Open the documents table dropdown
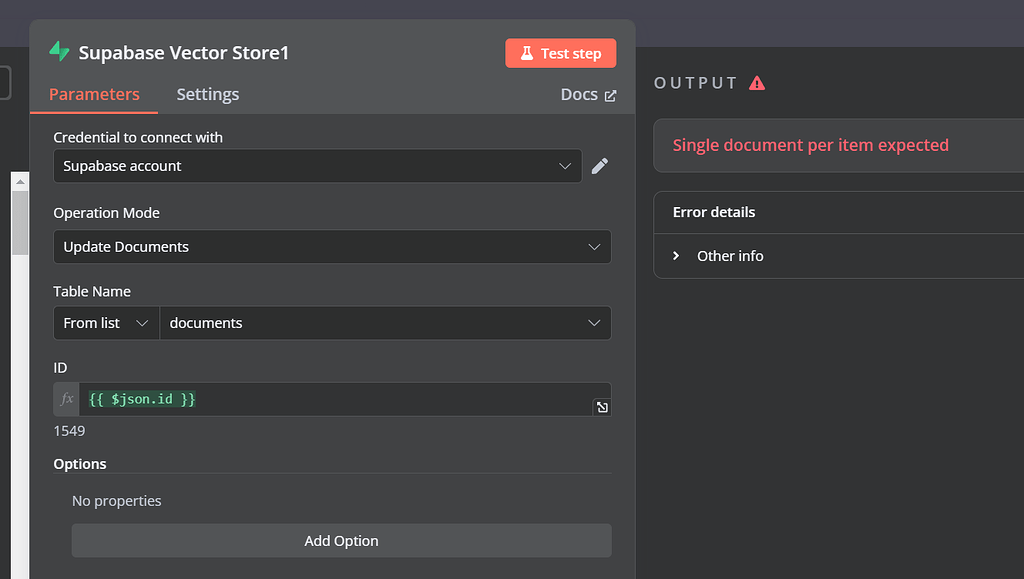1024x579 pixels. pos(386,323)
